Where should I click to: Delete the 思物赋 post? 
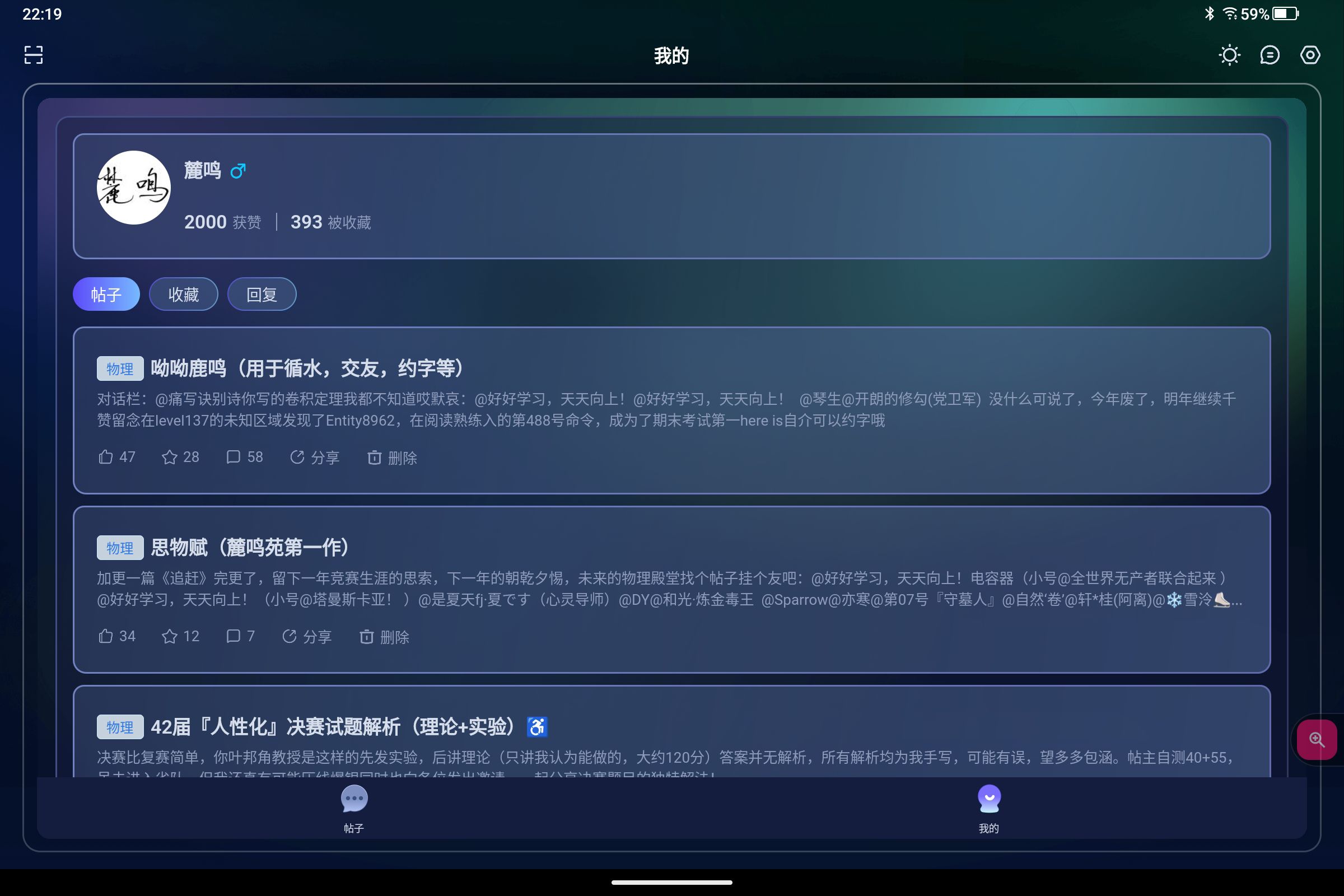coord(384,637)
